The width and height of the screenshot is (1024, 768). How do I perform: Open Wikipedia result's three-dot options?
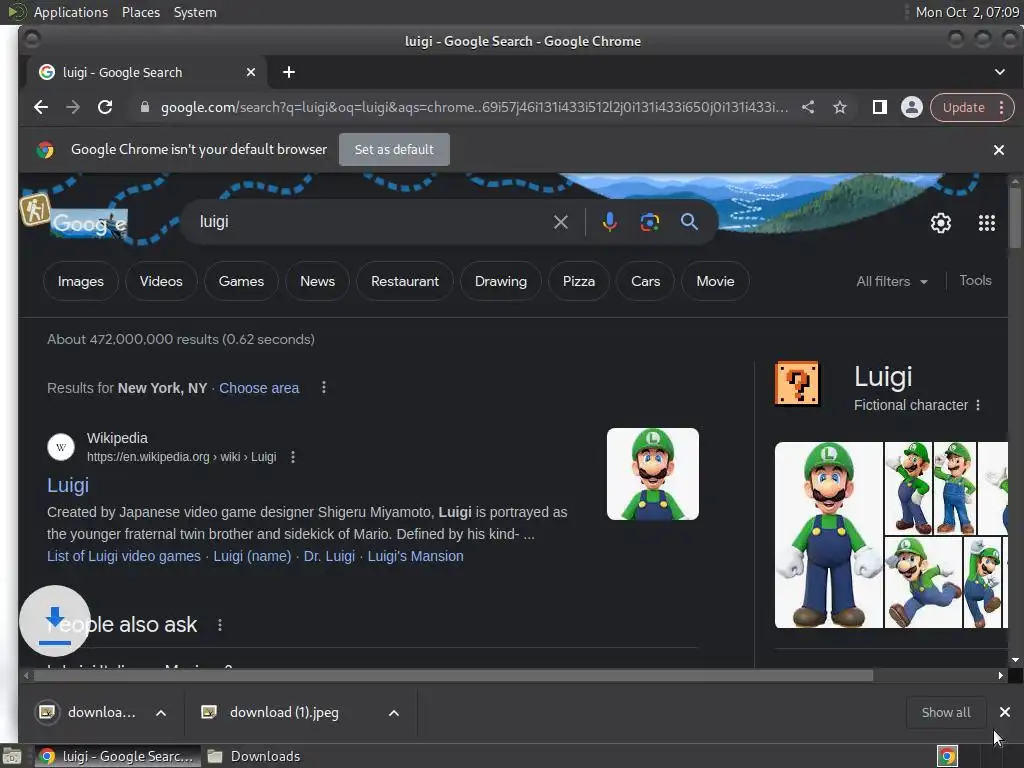click(293, 457)
